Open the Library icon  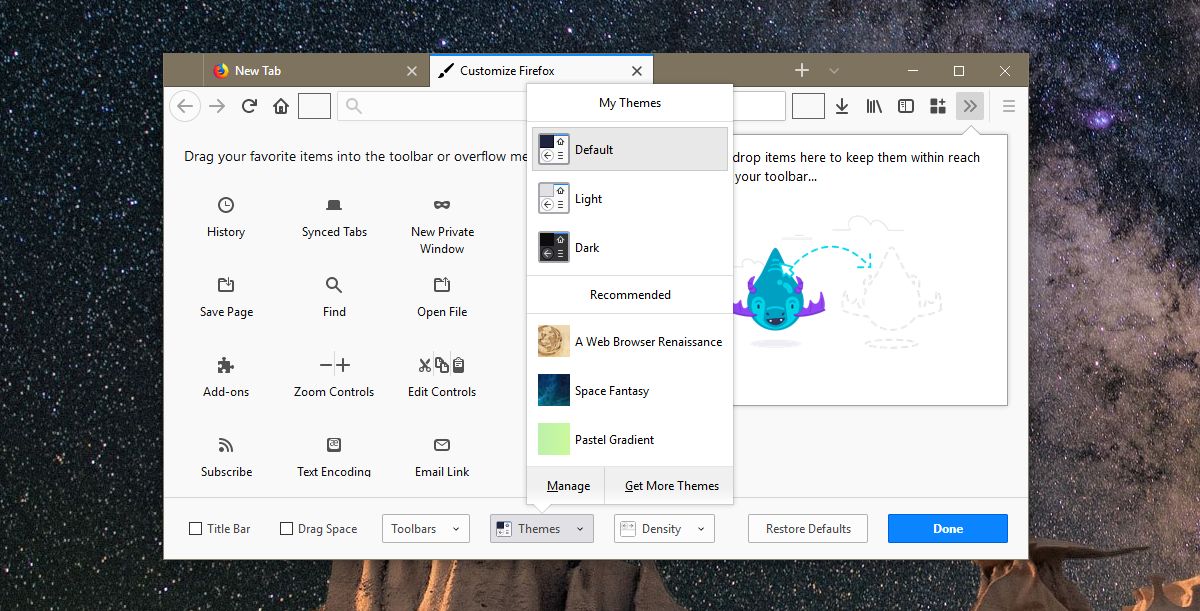874,106
